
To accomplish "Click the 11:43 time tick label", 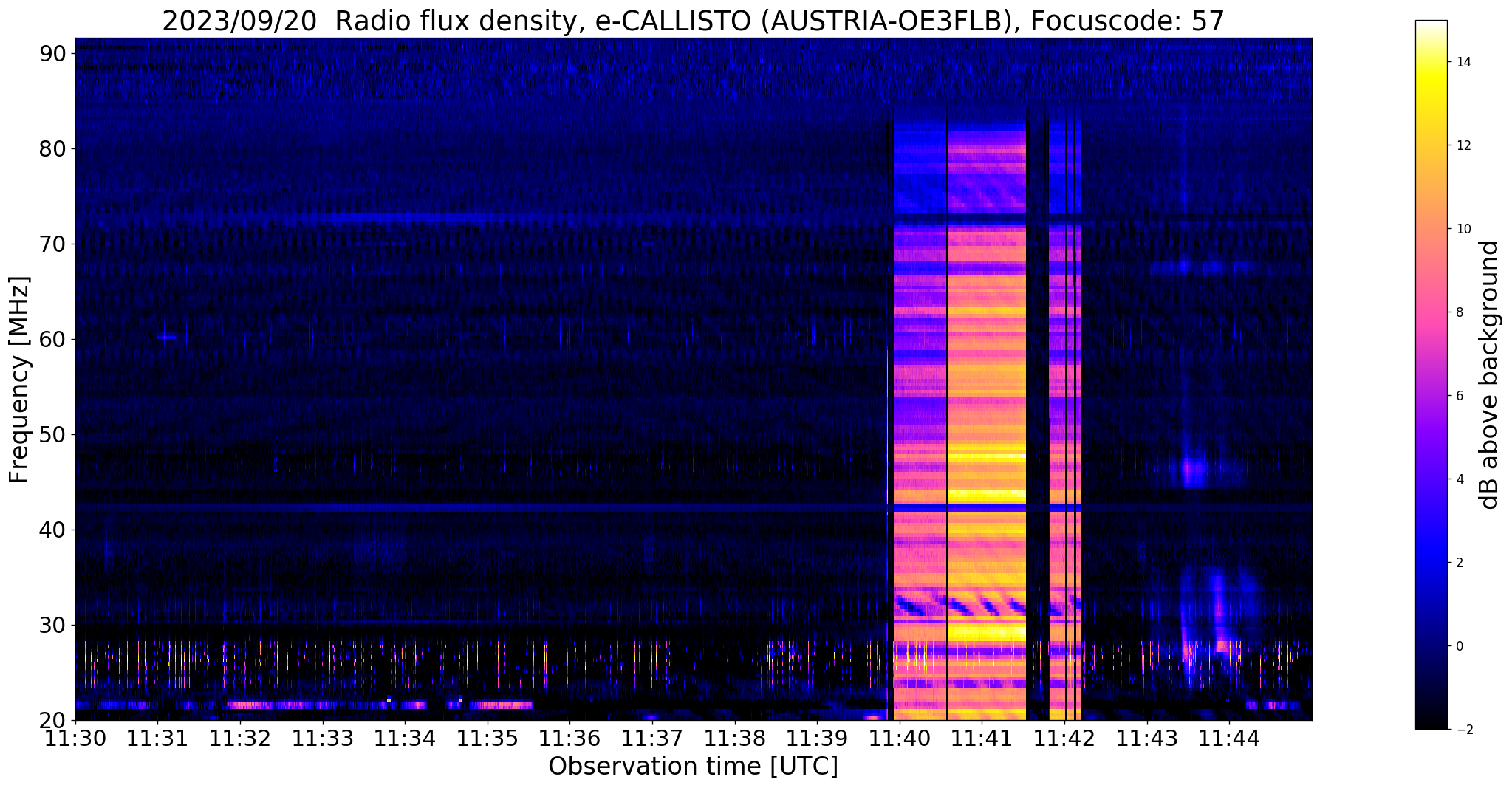I will (1146, 738).
